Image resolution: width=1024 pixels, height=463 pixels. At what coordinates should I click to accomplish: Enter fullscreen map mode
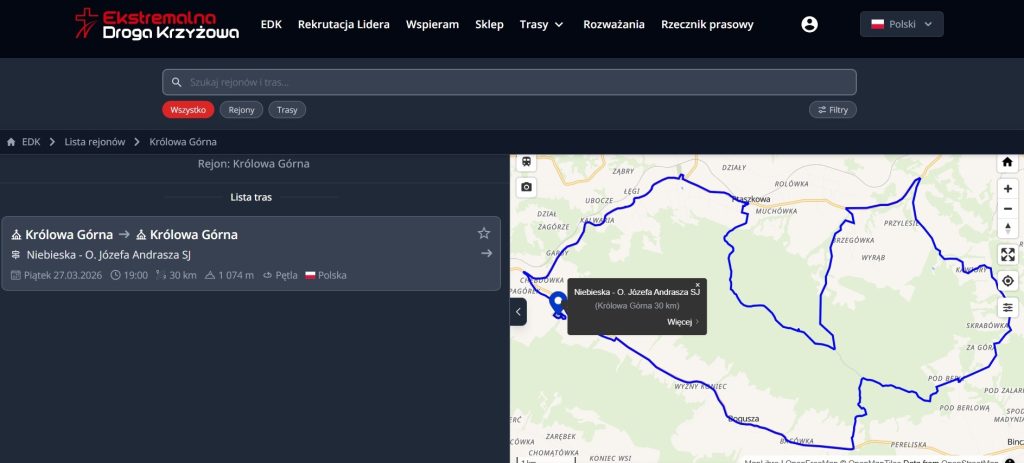click(1007, 255)
